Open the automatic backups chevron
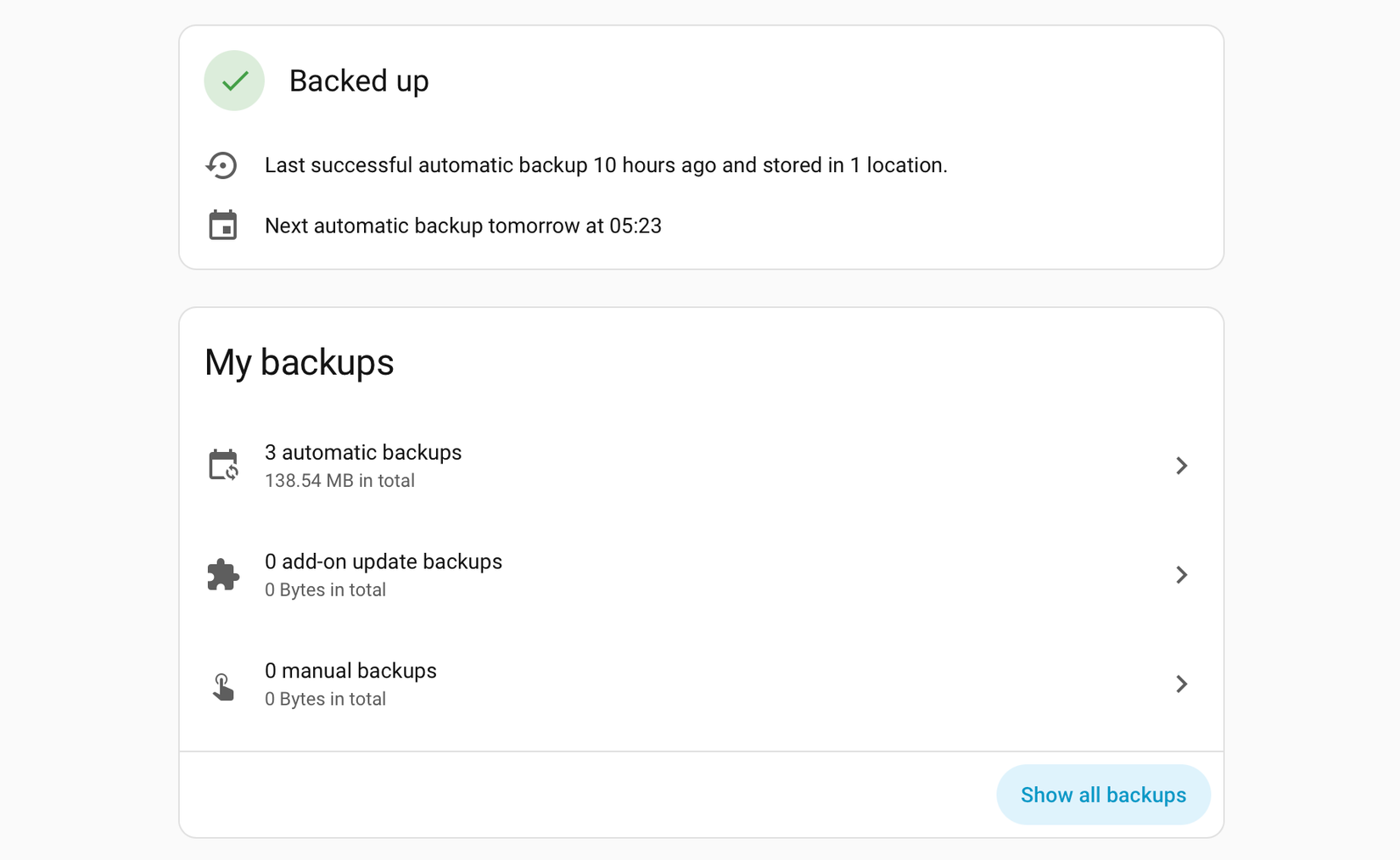The width and height of the screenshot is (1400, 860). click(1182, 465)
